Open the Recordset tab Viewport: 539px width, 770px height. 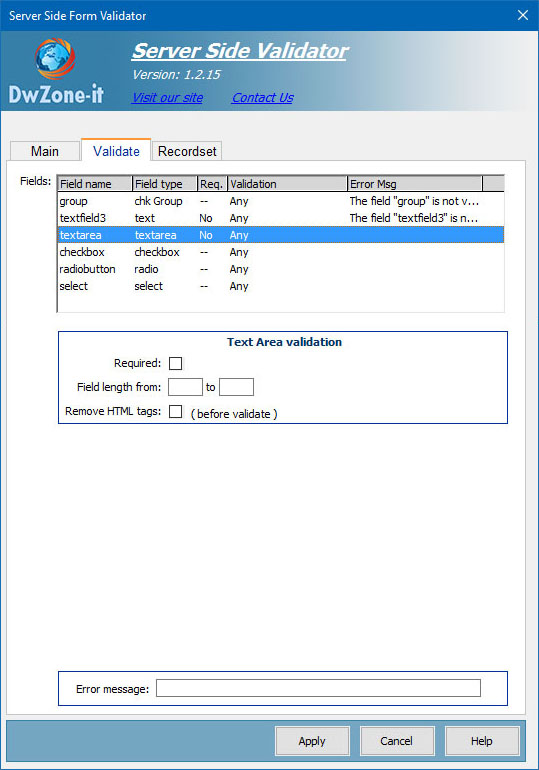(x=187, y=151)
